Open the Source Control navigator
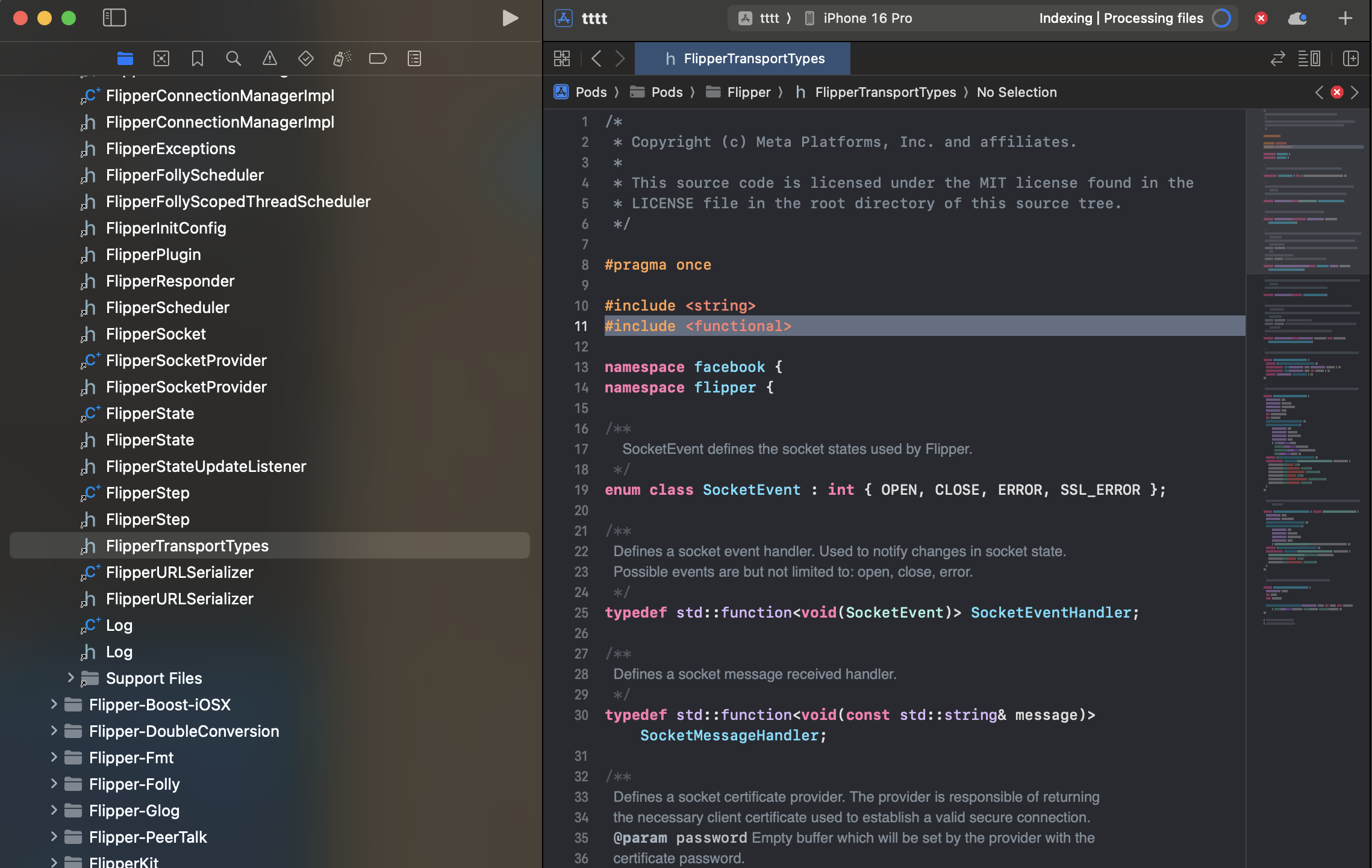This screenshot has height=868, width=1372. (161, 58)
